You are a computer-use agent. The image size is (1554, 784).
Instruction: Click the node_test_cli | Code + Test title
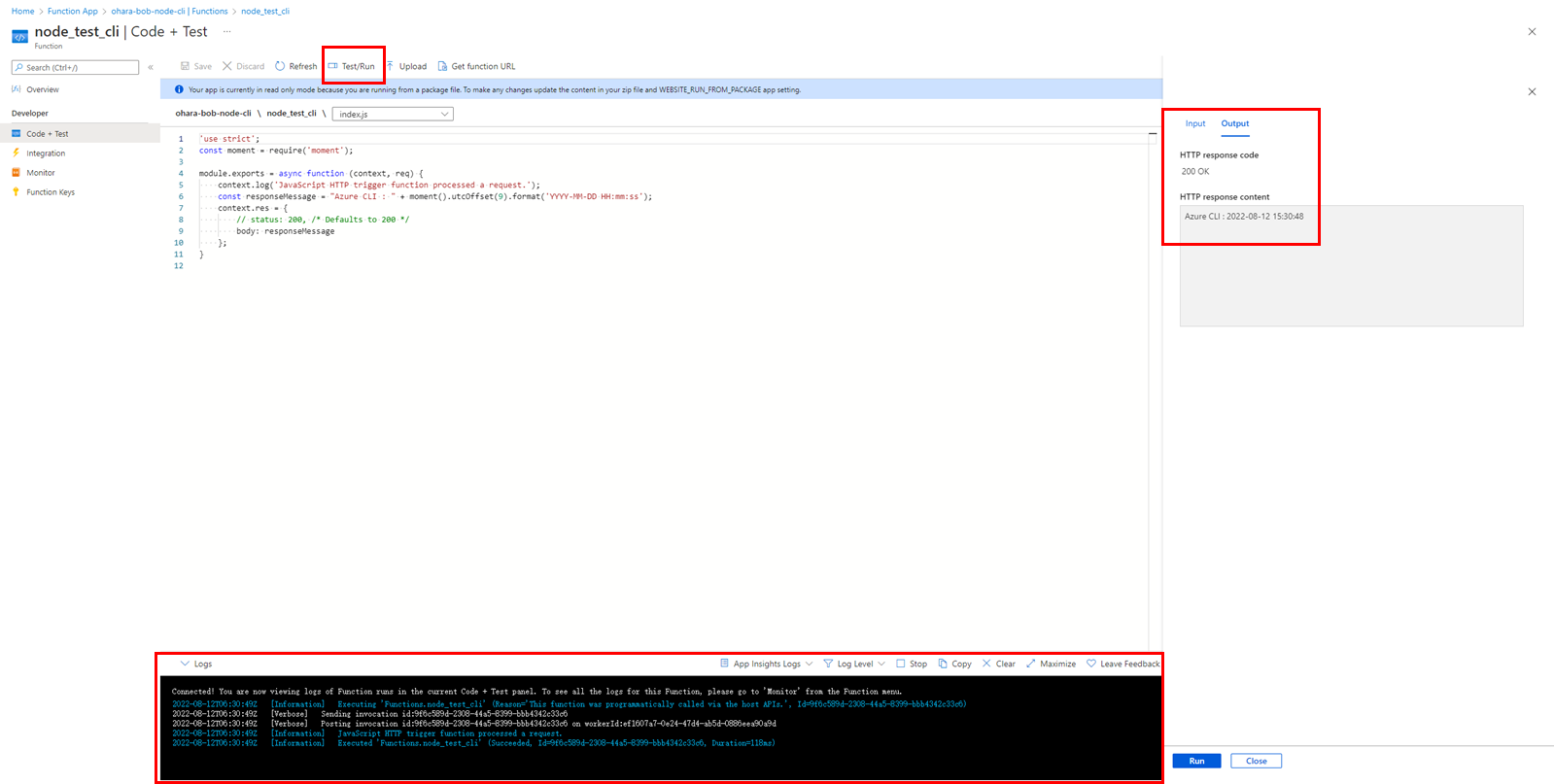[x=121, y=32]
